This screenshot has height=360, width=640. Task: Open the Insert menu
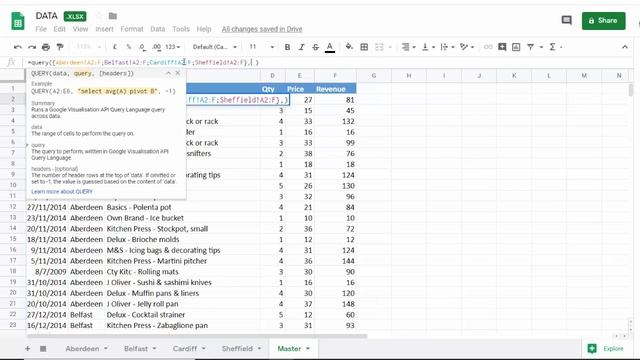point(104,29)
